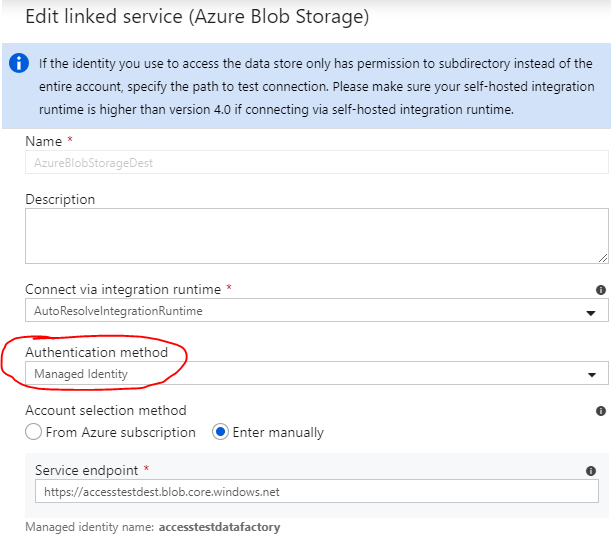Click inside the Description text area
This screenshot has height=537, width=611.
316,238
